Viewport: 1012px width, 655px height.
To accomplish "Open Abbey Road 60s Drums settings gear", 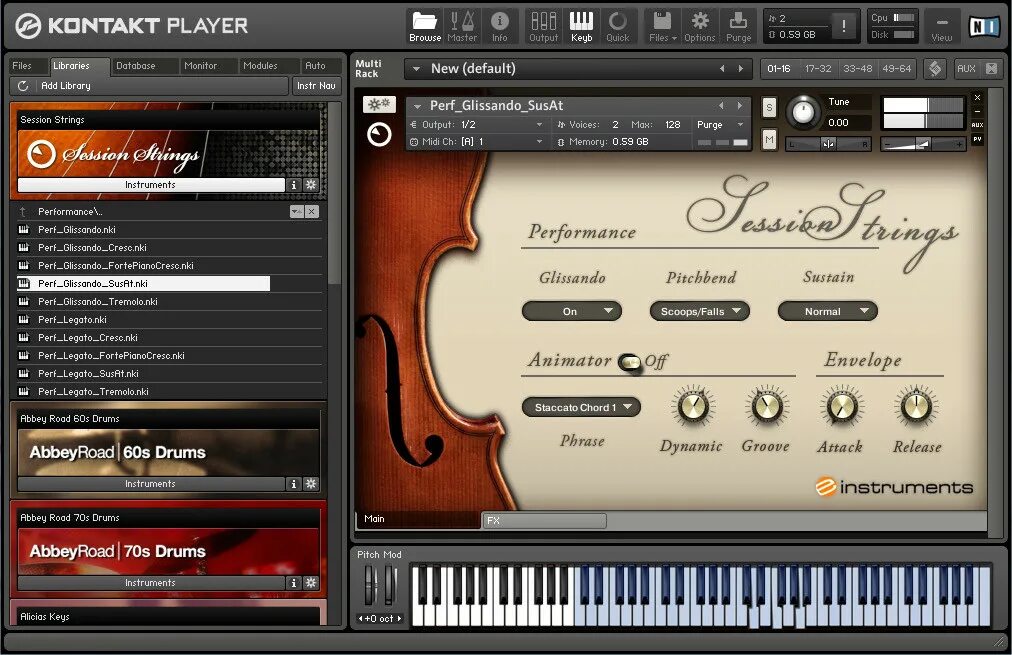I will (x=311, y=483).
